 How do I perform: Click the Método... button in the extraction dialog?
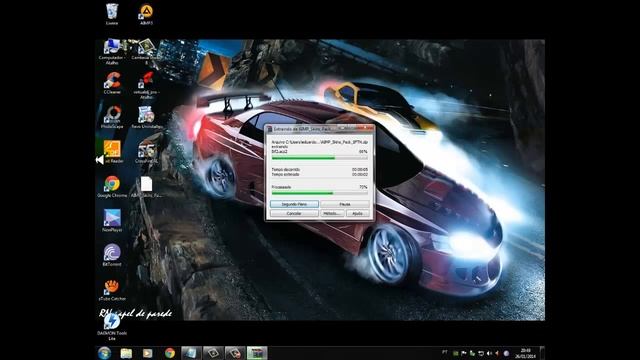coord(332,213)
